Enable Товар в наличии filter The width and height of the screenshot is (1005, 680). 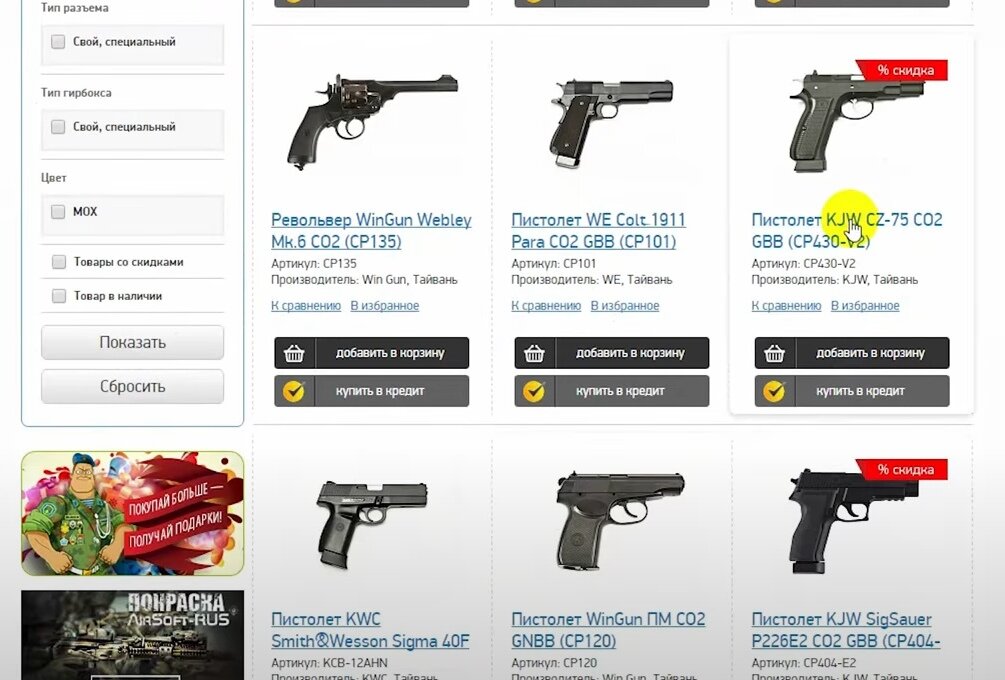pos(59,295)
